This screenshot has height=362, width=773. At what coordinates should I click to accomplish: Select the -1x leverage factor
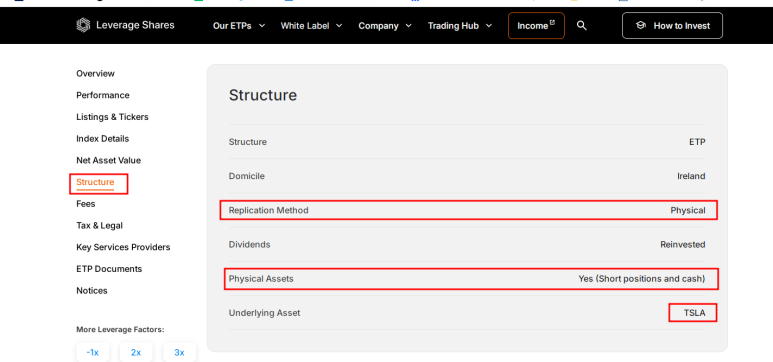(x=93, y=352)
